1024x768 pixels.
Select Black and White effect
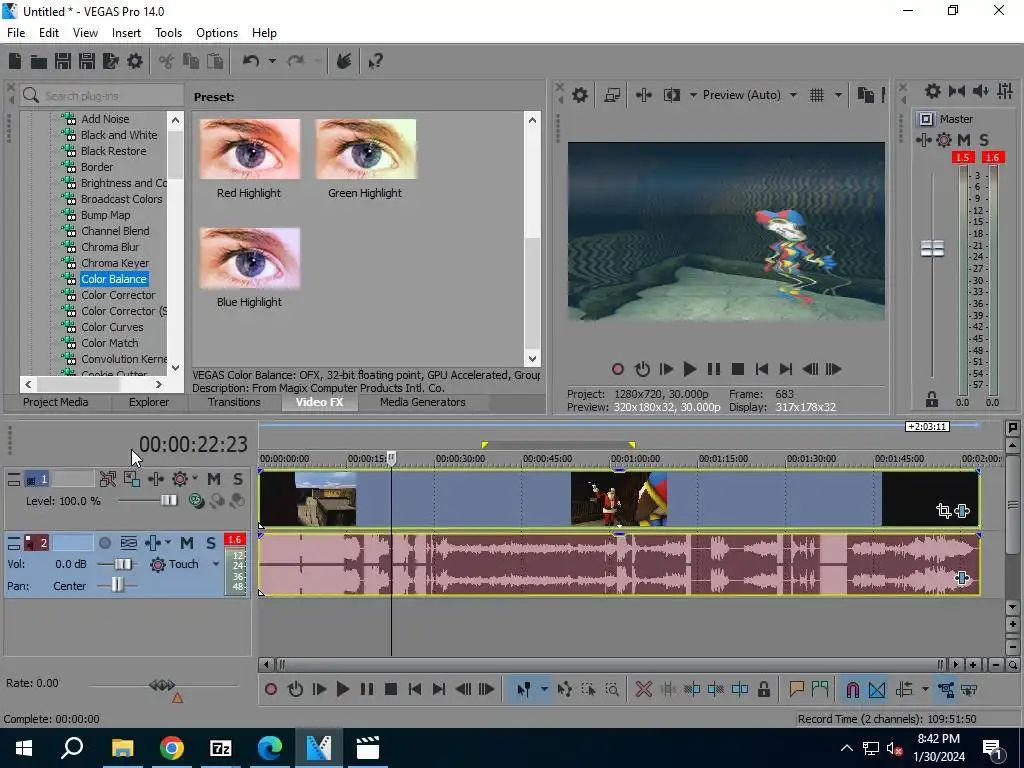click(119, 135)
